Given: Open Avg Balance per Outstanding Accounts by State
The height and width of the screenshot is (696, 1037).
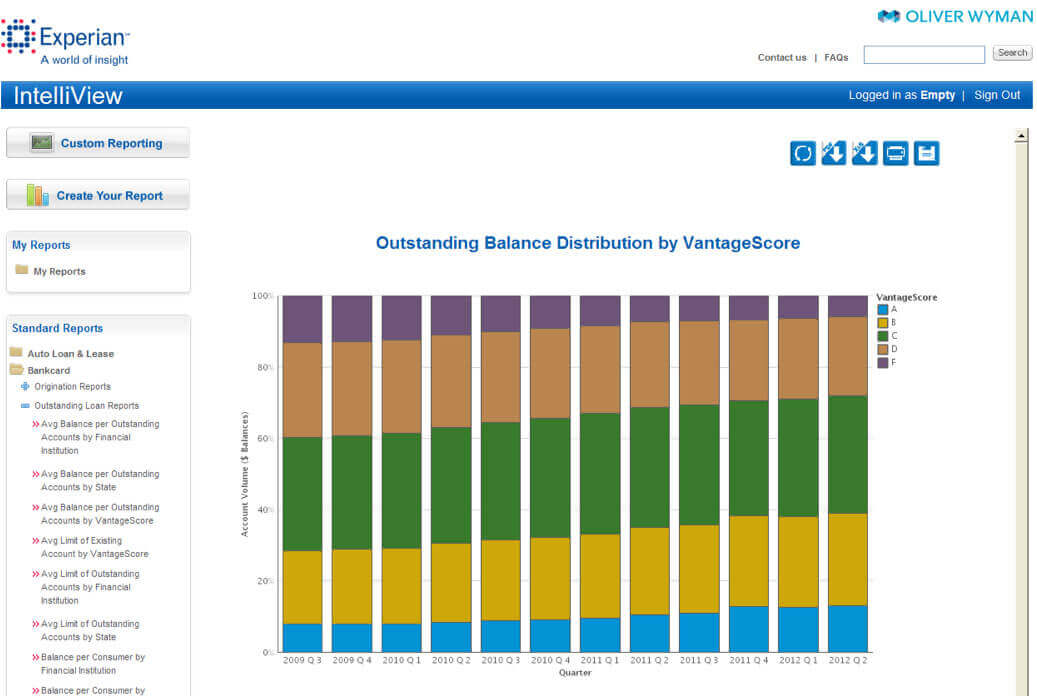Looking at the screenshot, I should click(99, 481).
